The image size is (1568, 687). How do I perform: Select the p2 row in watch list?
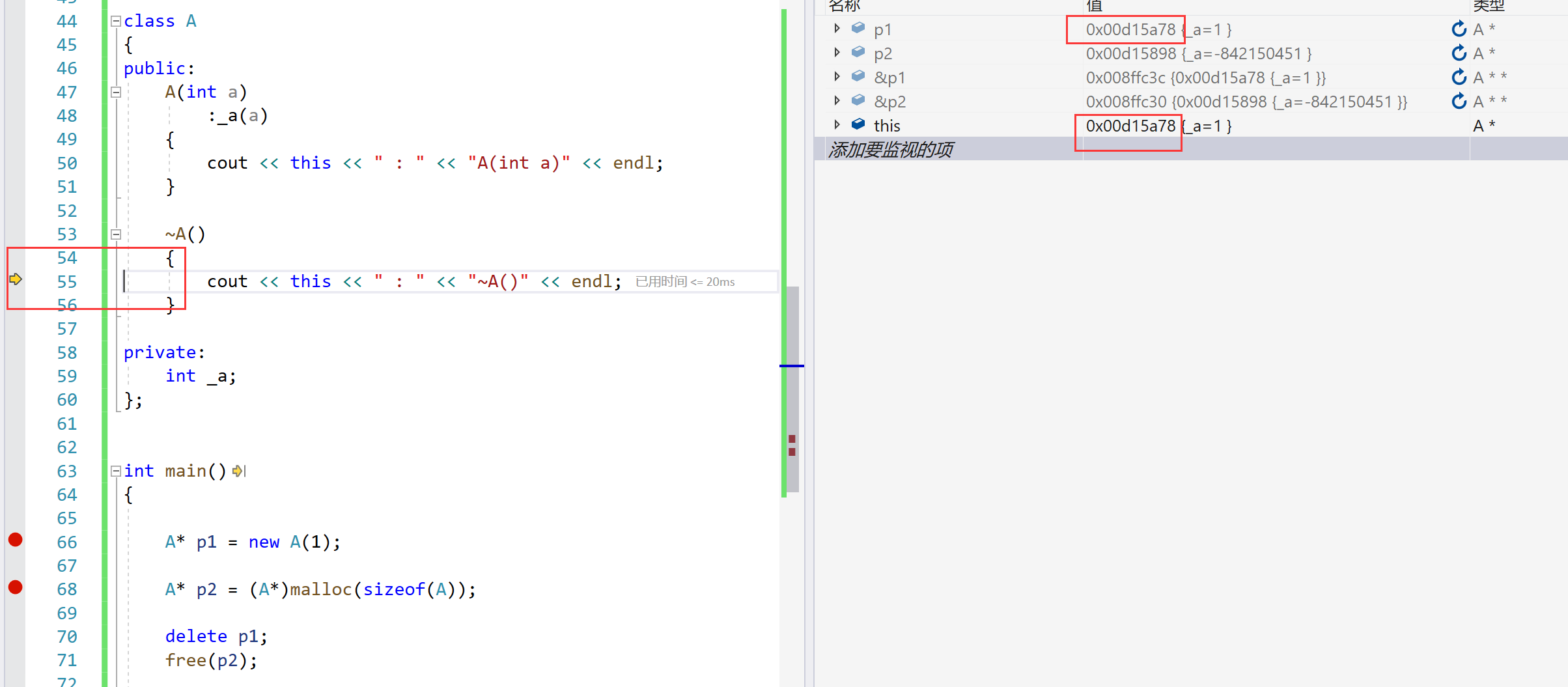[883, 53]
